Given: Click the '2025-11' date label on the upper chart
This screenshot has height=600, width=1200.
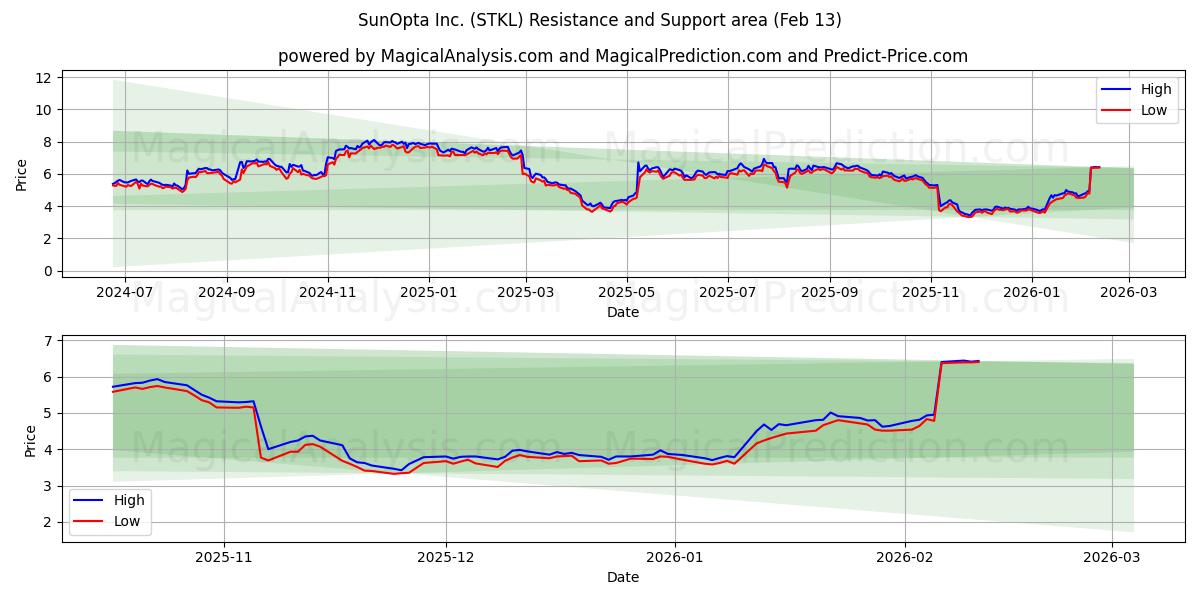Looking at the screenshot, I should point(931,293).
